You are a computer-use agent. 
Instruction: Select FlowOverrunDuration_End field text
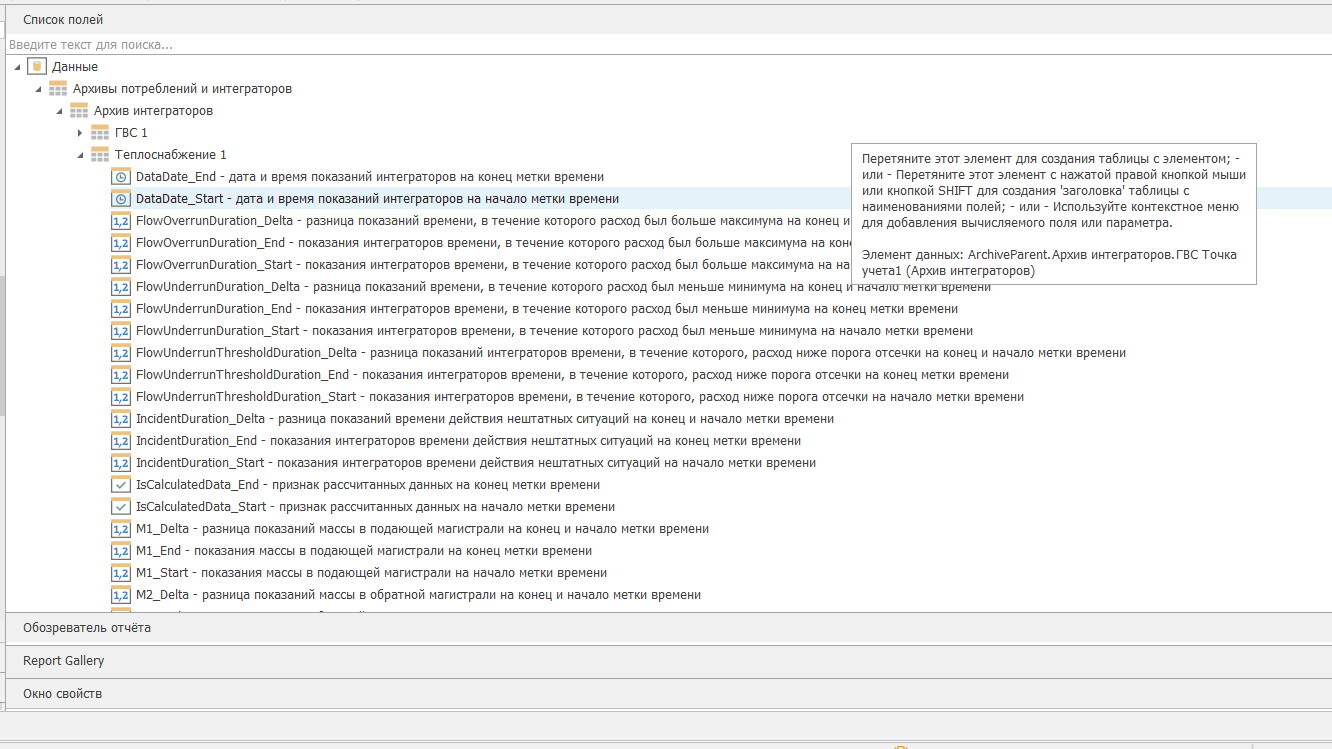[x=493, y=242]
